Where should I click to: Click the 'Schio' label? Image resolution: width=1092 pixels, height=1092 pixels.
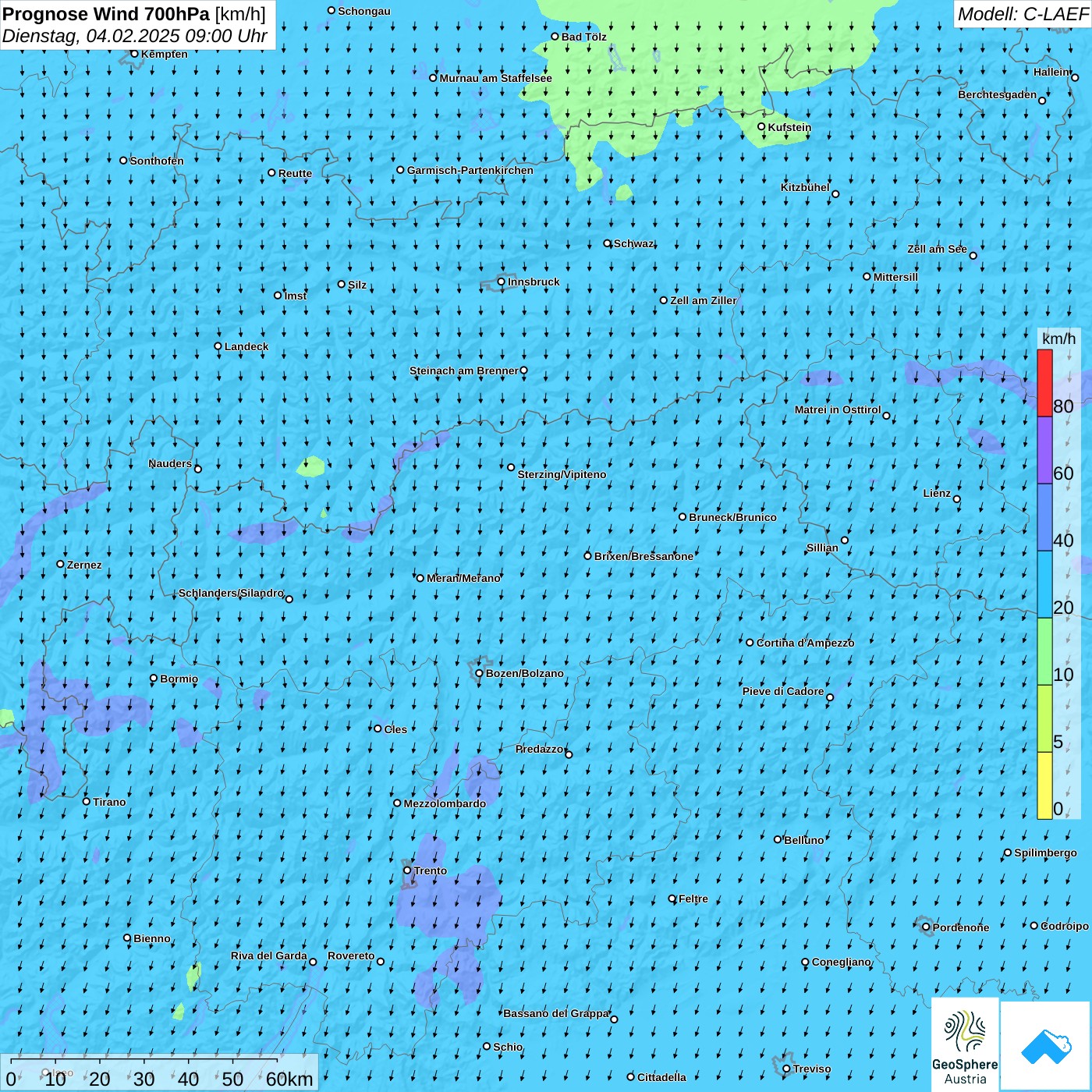(x=508, y=1047)
